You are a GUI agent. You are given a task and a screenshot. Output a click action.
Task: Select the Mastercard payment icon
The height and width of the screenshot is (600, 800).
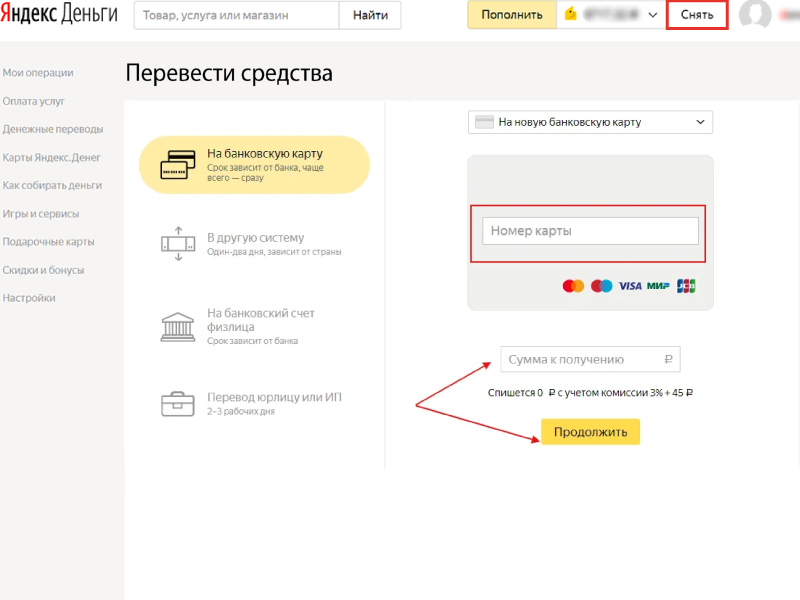572,285
